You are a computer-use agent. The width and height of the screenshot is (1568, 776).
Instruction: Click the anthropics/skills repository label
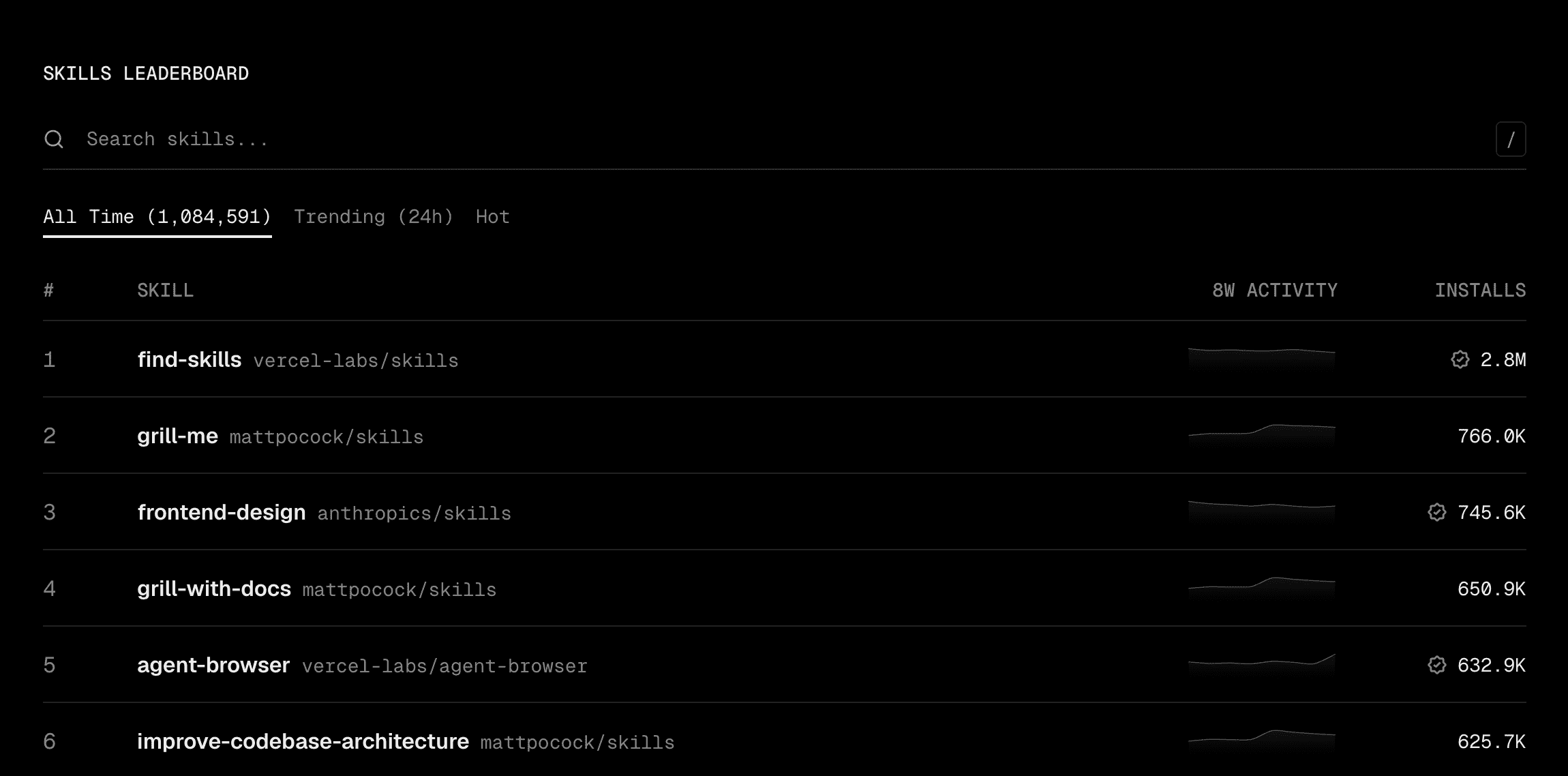pyautogui.click(x=414, y=513)
